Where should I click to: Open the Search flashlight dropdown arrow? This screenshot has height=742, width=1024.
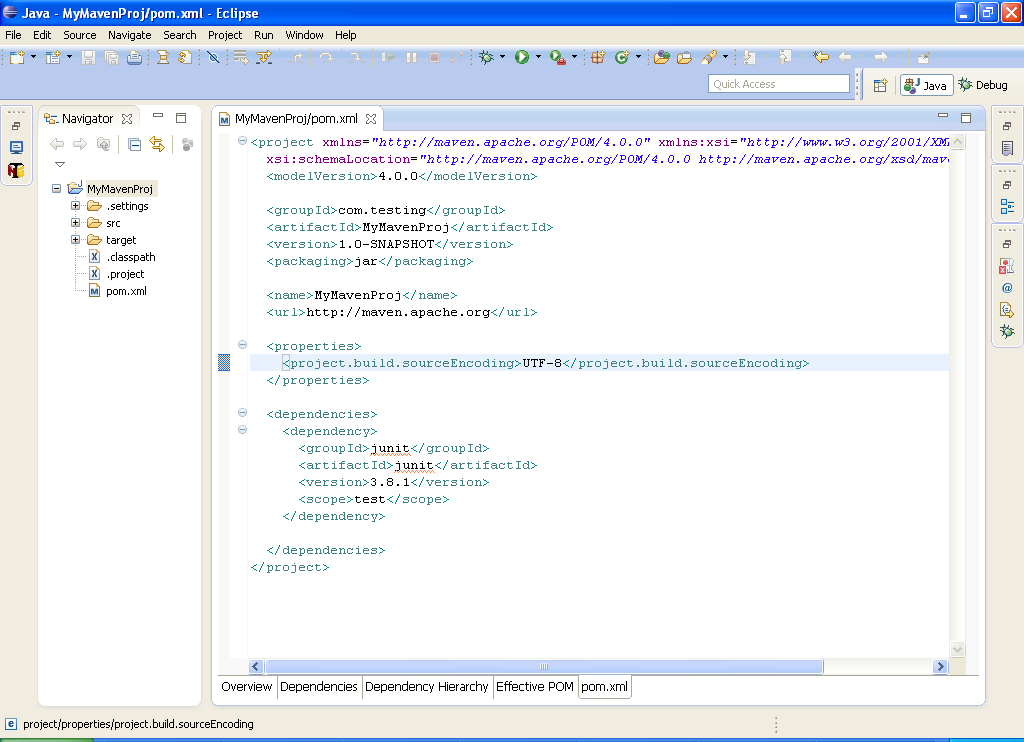(x=725, y=57)
